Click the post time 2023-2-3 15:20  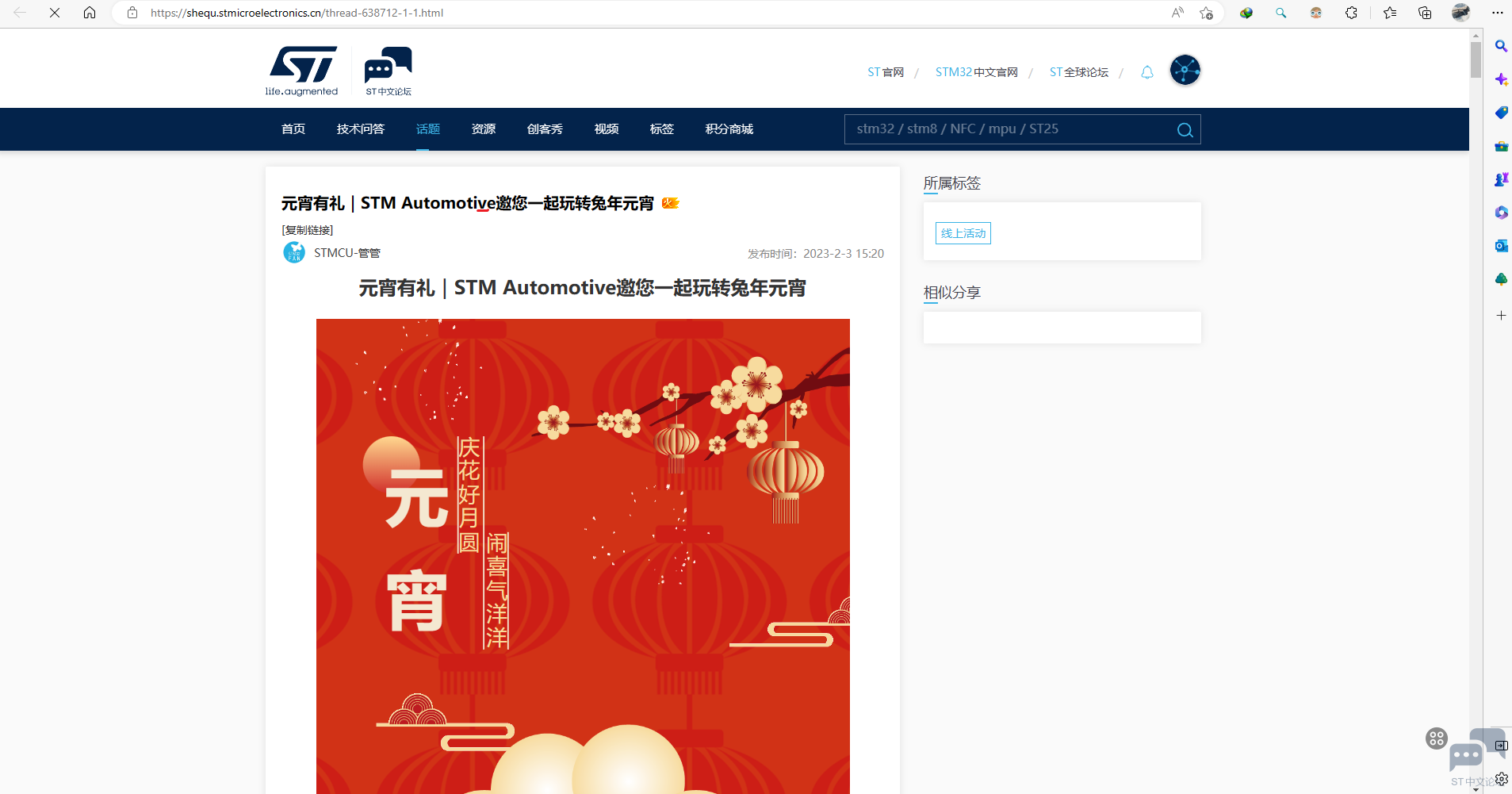(844, 254)
